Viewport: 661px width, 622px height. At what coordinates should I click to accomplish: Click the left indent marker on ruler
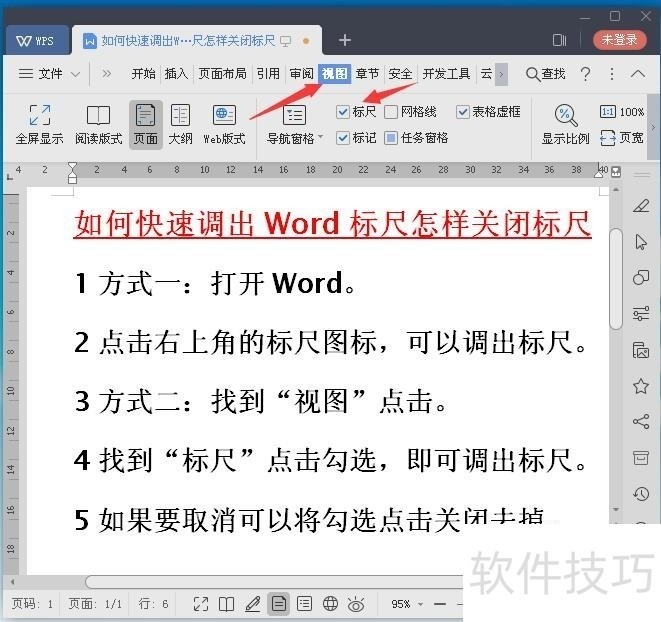tap(72, 180)
